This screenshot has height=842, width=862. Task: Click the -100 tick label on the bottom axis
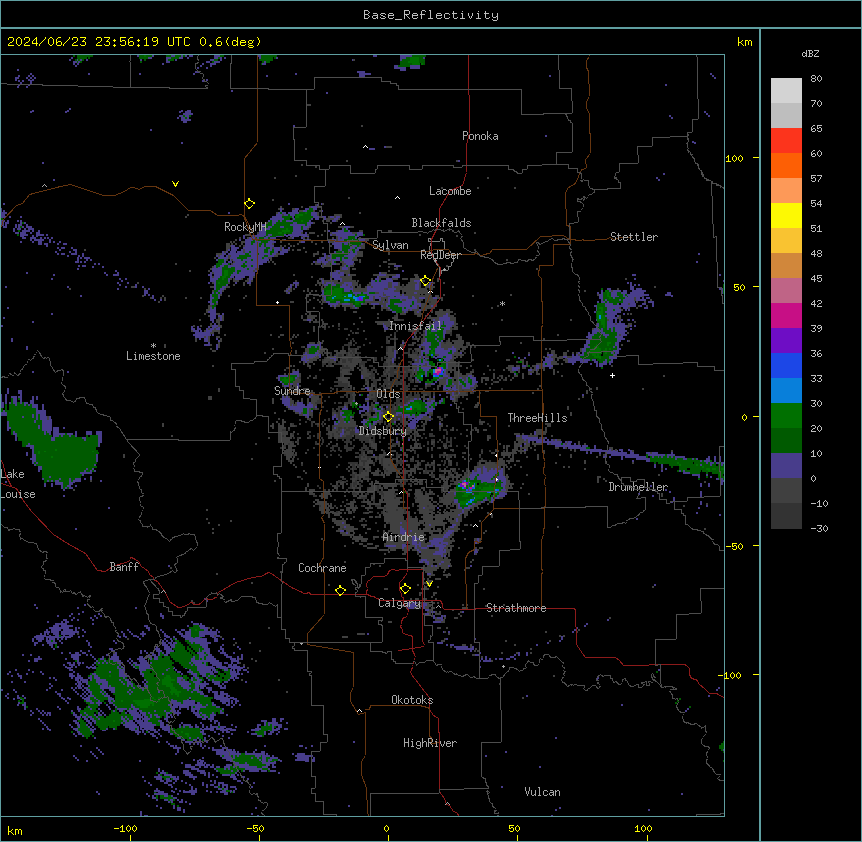[125, 828]
